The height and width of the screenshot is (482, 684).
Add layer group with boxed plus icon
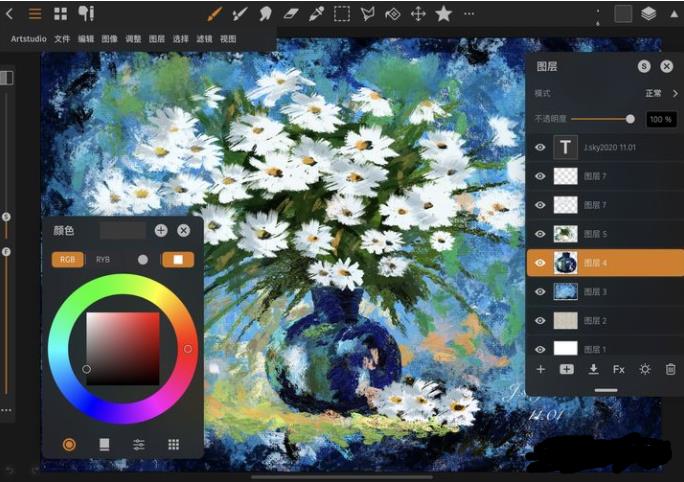click(566, 369)
